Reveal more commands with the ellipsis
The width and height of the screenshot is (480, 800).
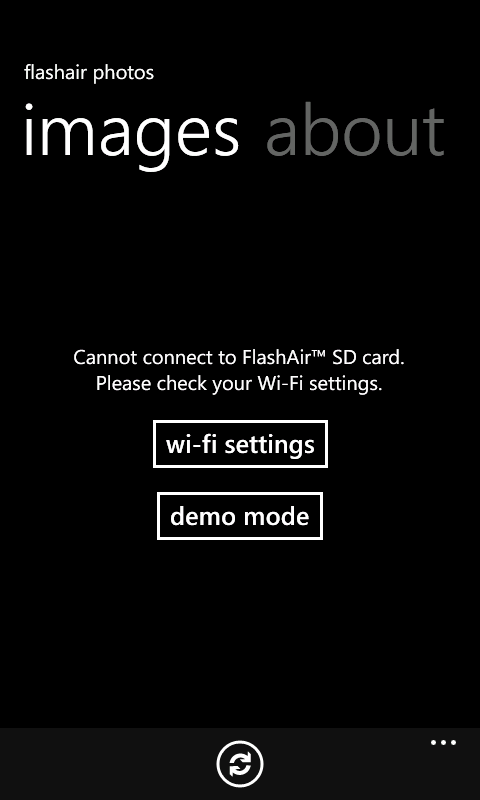coord(443,742)
